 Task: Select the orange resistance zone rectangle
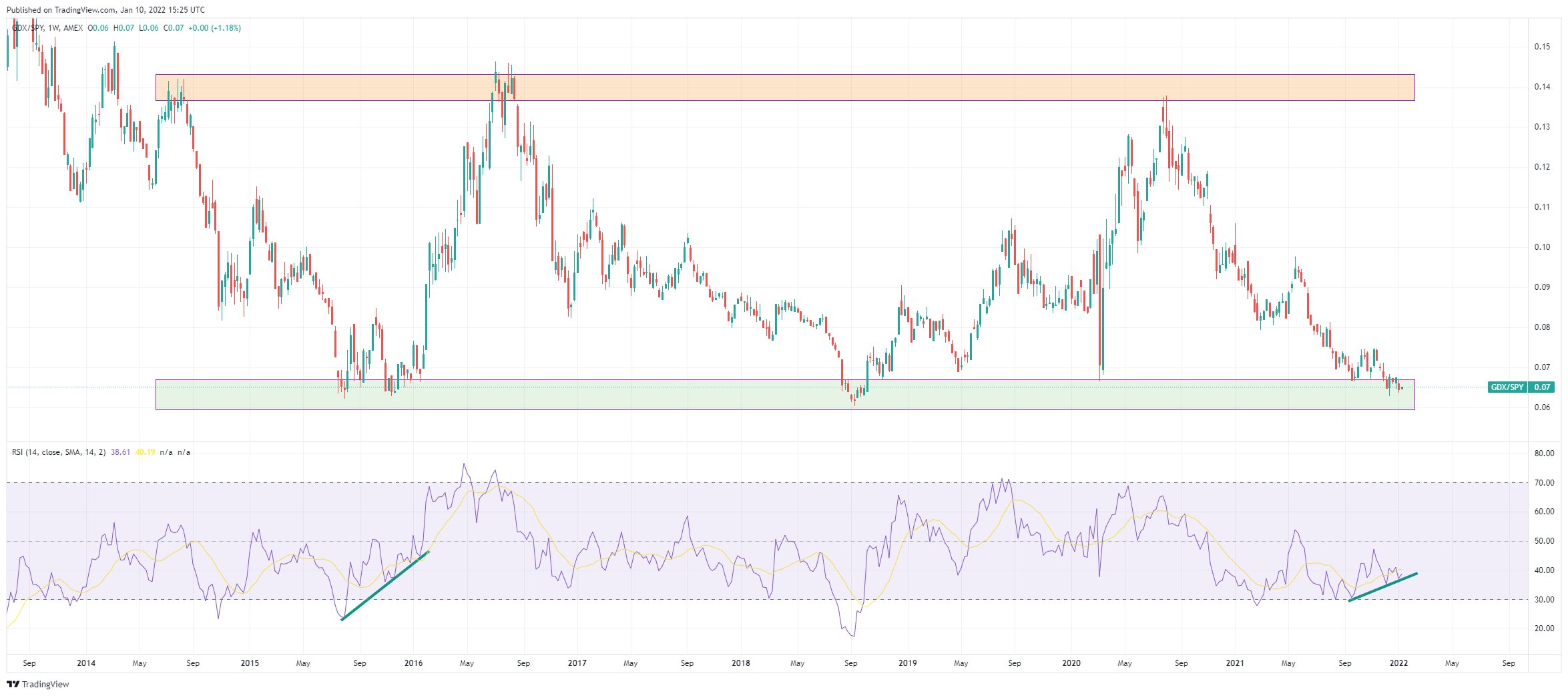click(785, 88)
